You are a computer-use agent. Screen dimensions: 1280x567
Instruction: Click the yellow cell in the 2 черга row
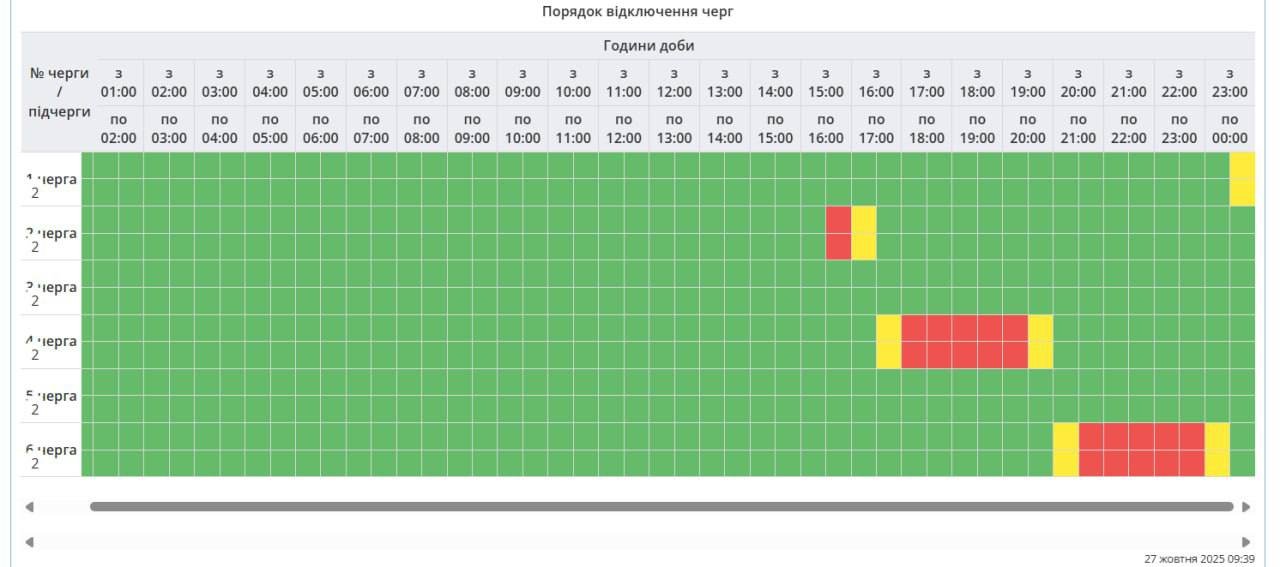[x=864, y=233]
